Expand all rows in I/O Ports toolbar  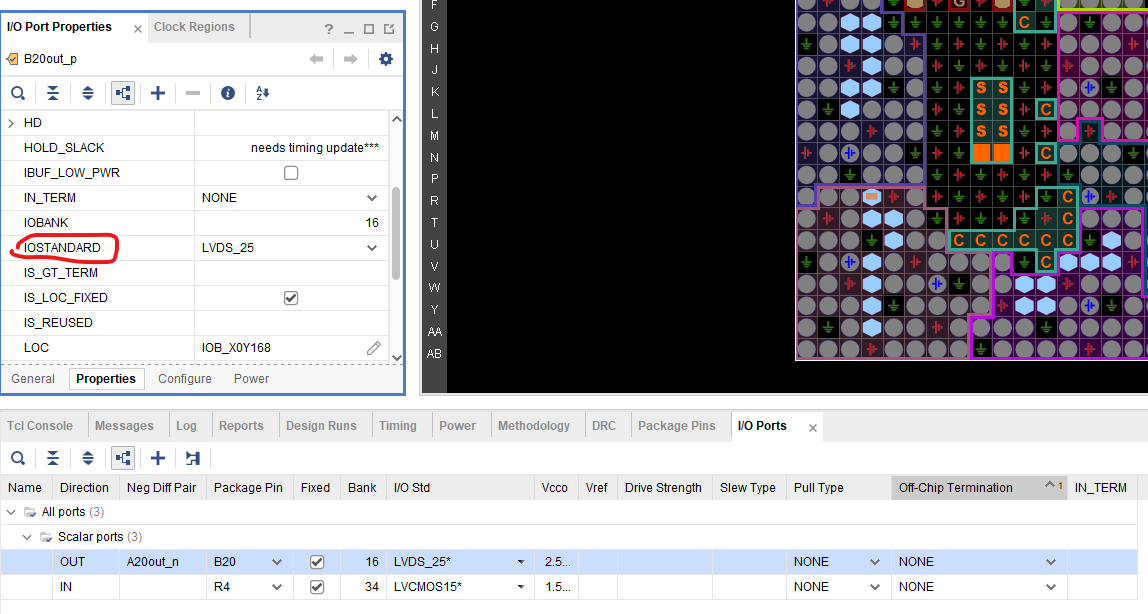coord(88,458)
